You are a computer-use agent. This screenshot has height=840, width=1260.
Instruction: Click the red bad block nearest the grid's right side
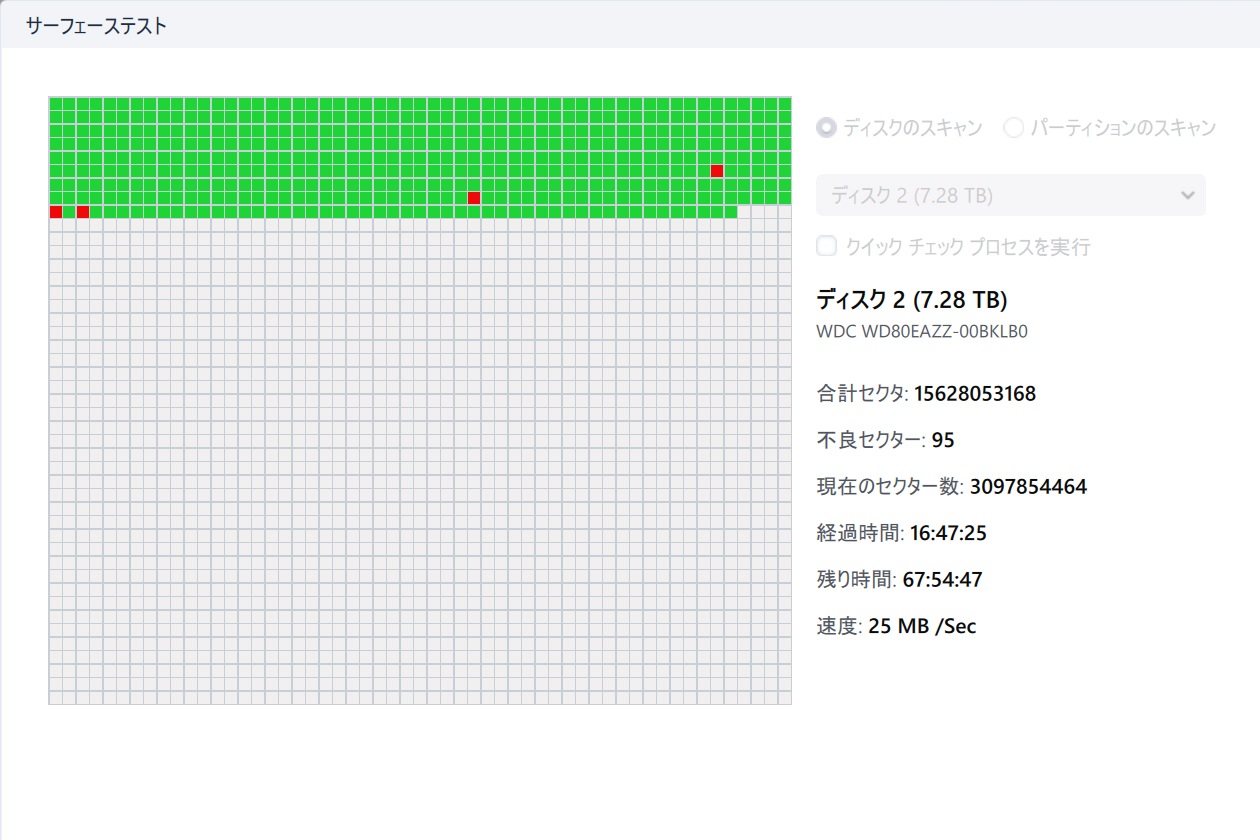point(717,171)
